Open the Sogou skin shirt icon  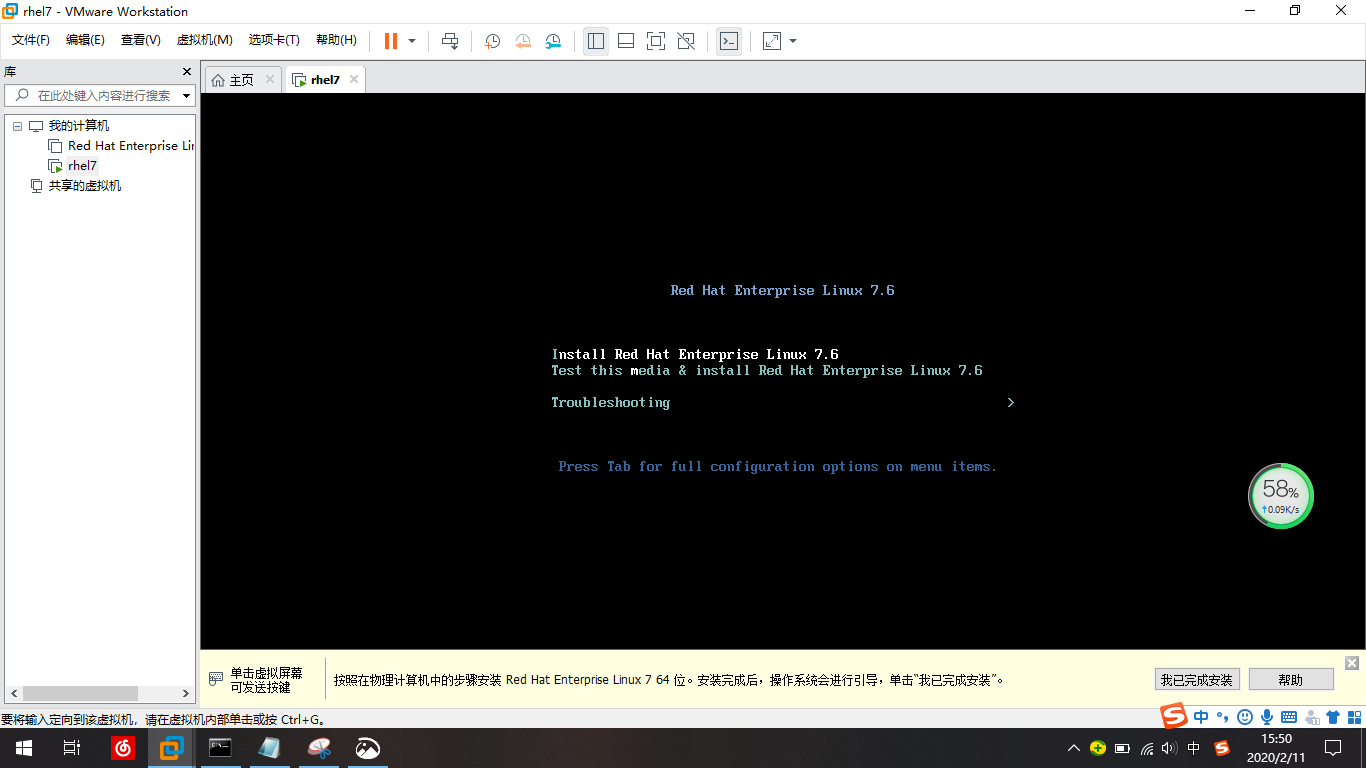(1333, 717)
